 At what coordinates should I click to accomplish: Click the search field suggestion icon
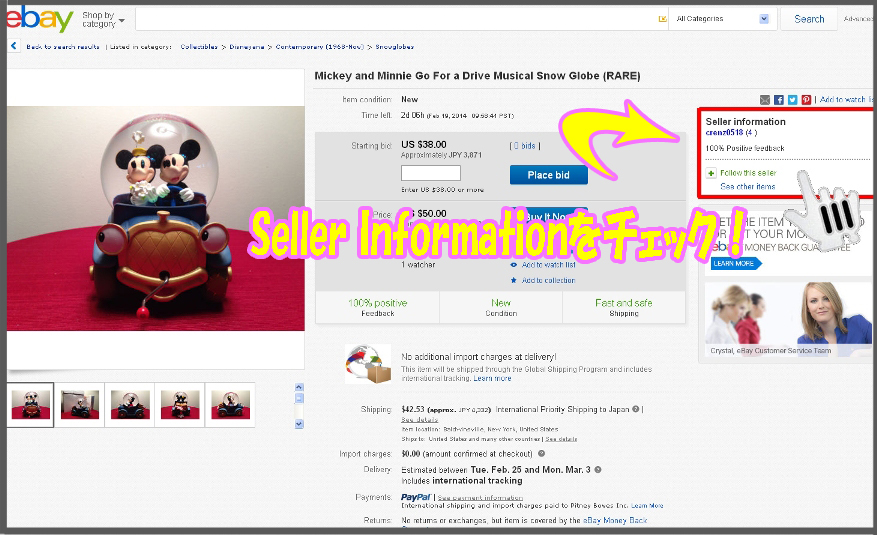pyautogui.click(x=663, y=19)
